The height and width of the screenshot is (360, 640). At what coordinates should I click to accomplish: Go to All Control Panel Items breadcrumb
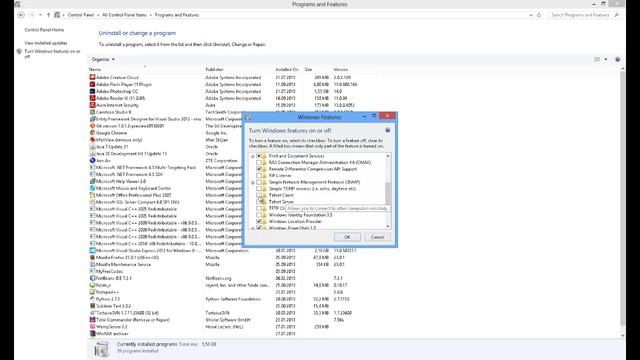click(x=124, y=15)
